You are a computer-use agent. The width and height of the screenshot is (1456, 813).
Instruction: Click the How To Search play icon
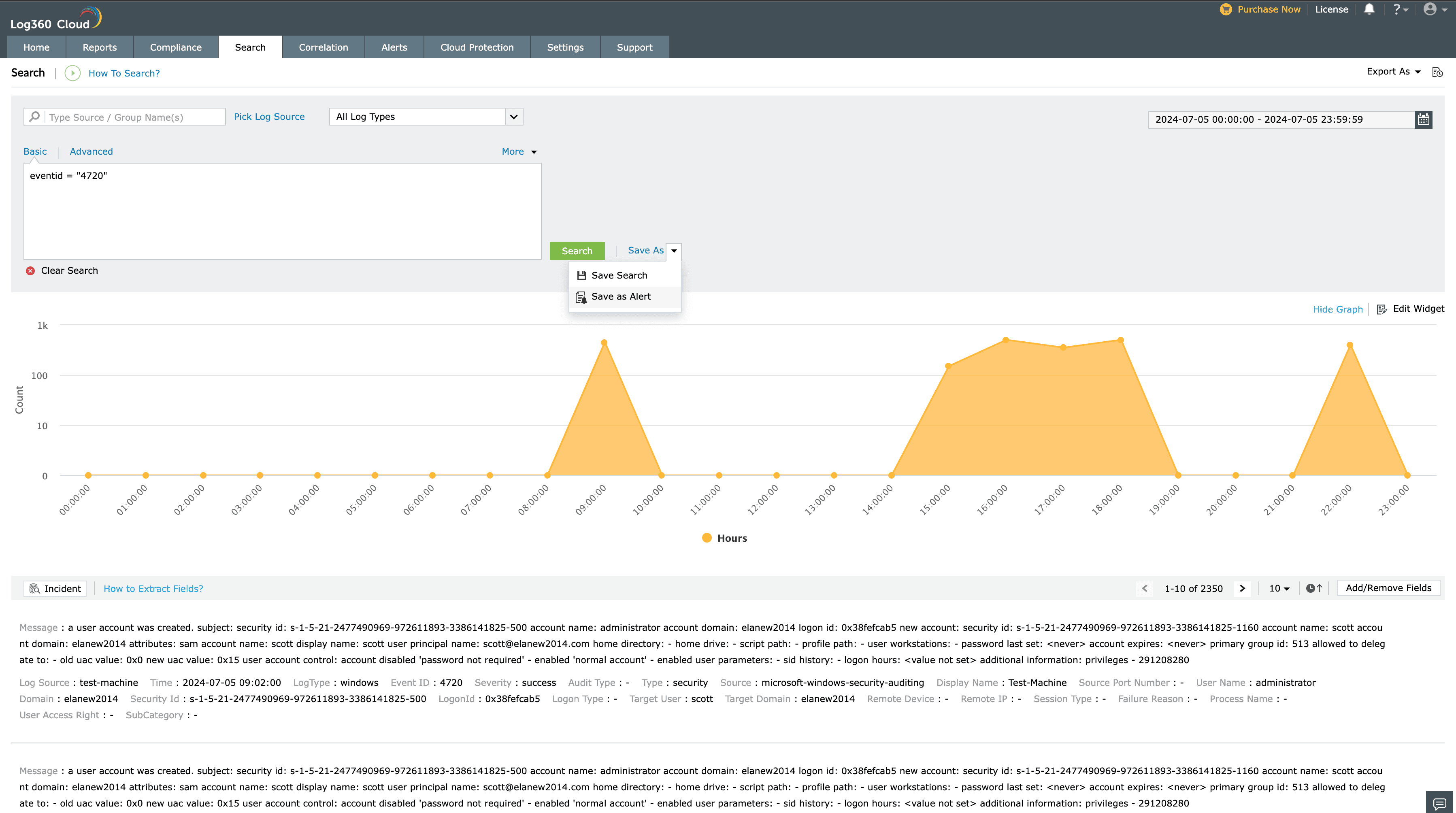coord(72,73)
